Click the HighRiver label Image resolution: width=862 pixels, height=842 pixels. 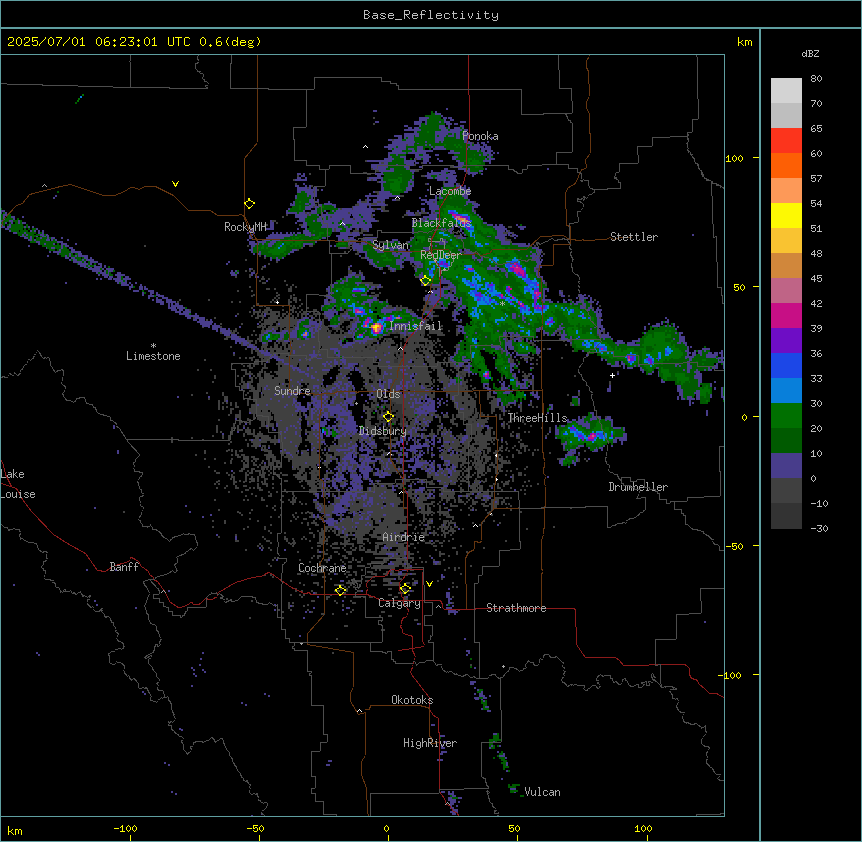(x=430, y=743)
